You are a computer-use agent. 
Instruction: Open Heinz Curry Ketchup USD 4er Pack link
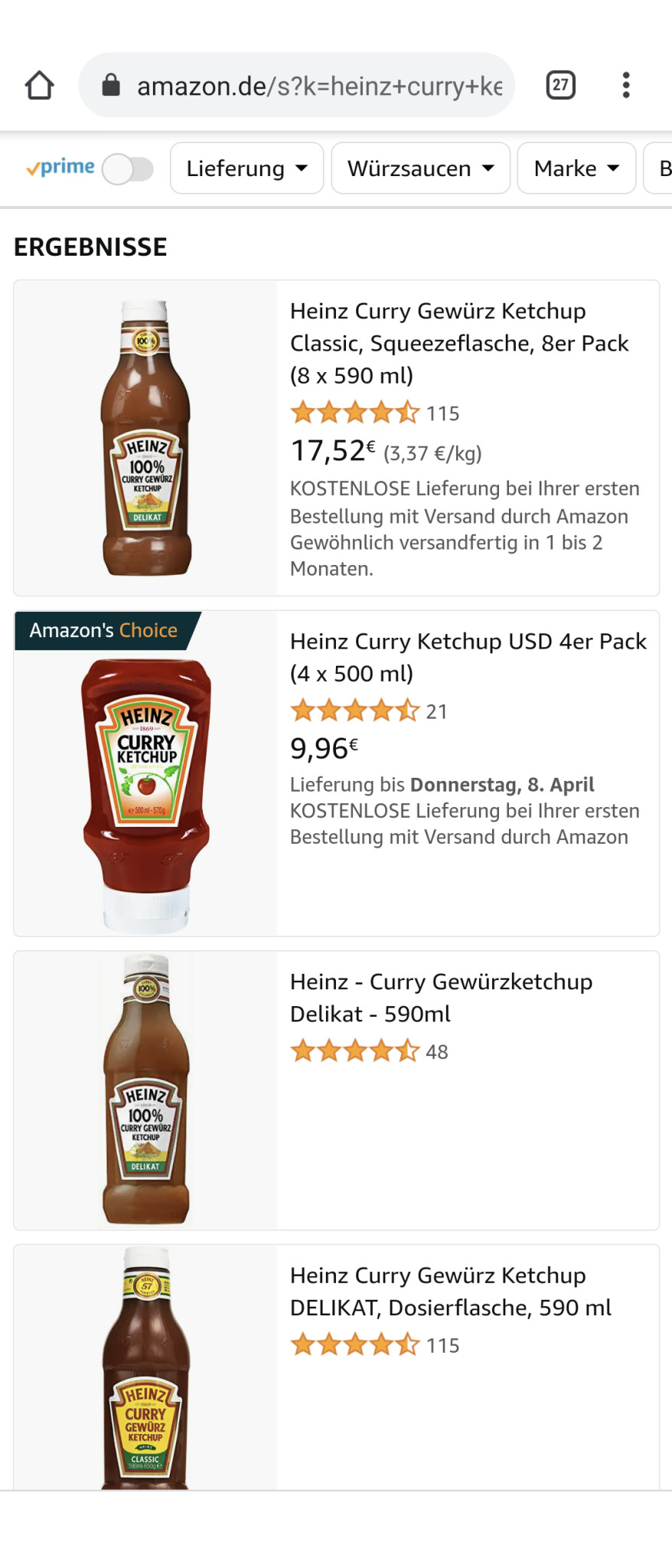pyautogui.click(x=468, y=657)
